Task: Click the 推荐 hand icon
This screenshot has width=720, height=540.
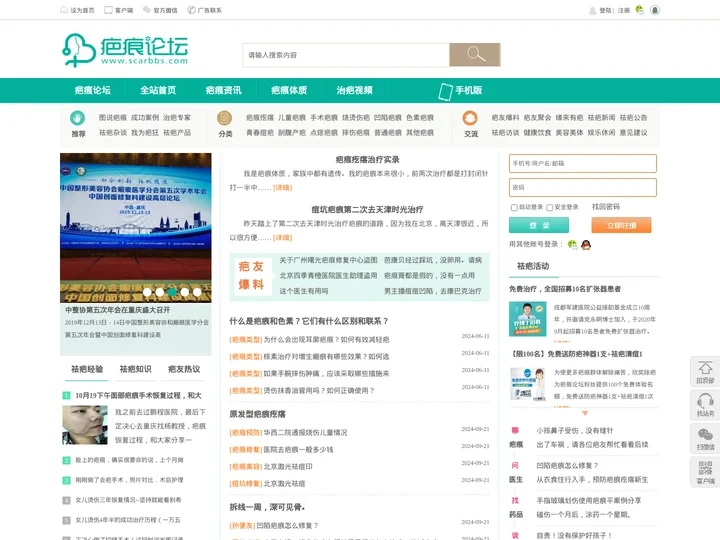Action: [x=78, y=118]
